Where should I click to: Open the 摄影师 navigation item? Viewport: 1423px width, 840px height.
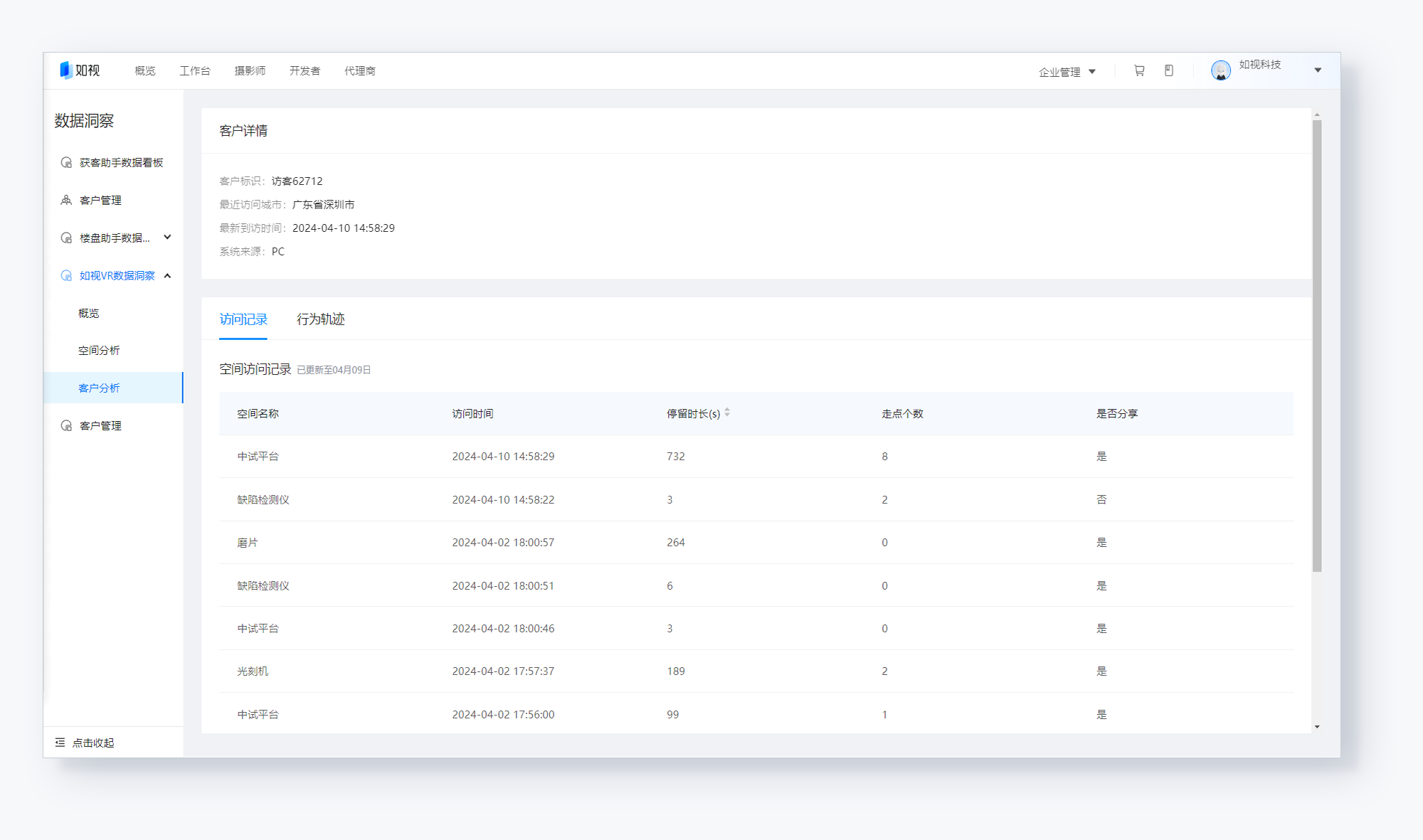(x=250, y=70)
